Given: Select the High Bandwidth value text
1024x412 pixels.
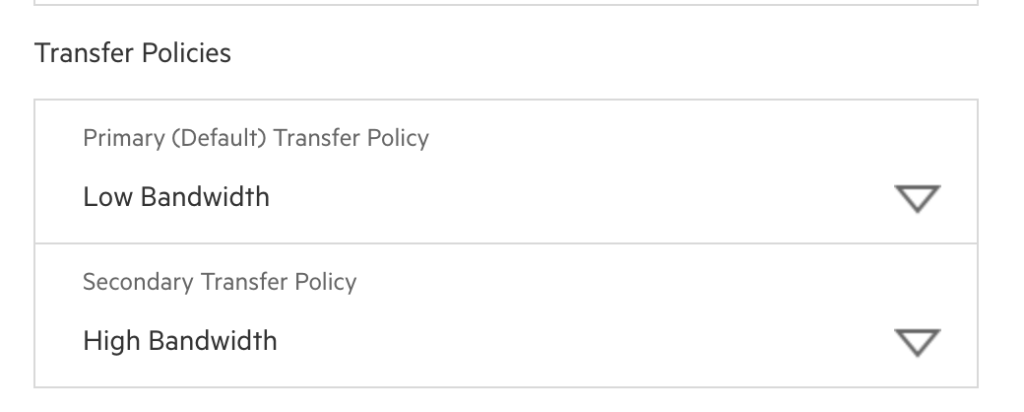Looking at the screenshot, I should click(180, 341).
